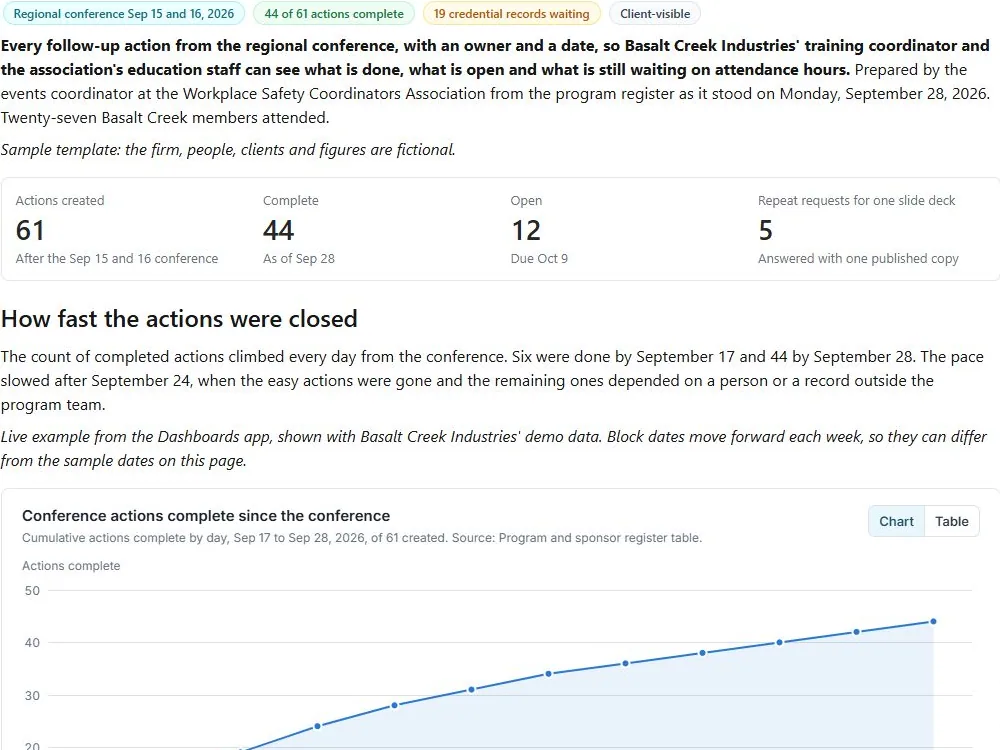
Task: Click the 'Live example from the Dashboards app' note
Action: (x=494, y=448)
